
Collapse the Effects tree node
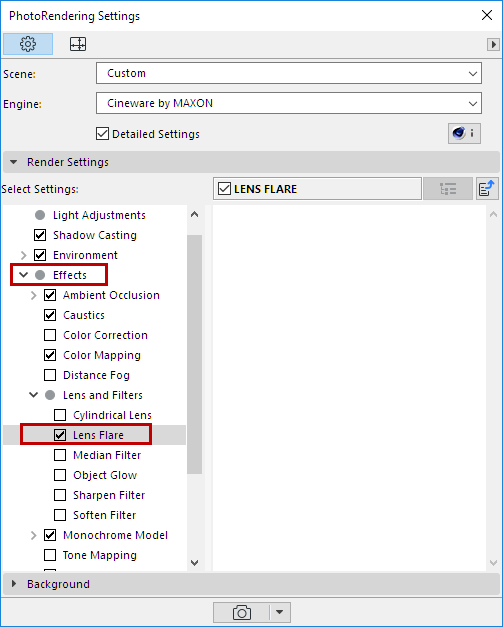tap(24, 275)
